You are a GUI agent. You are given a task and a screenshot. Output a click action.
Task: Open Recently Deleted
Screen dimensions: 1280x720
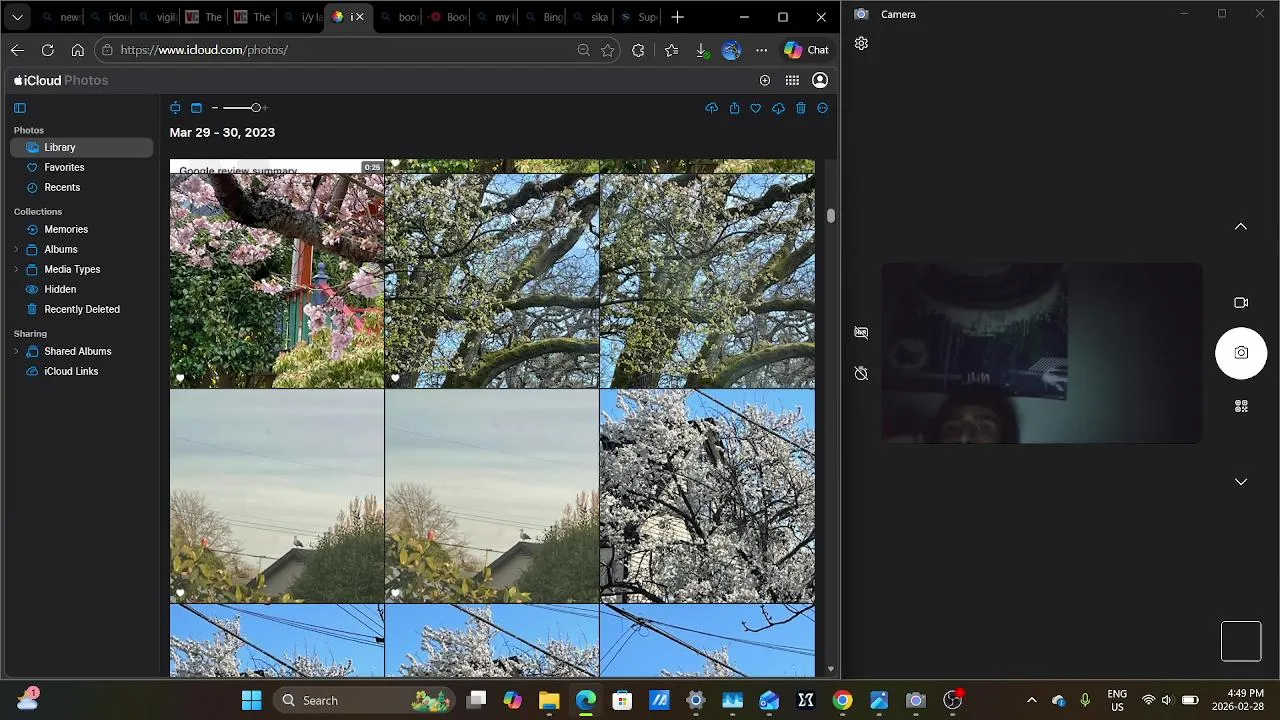pos(82,309)
